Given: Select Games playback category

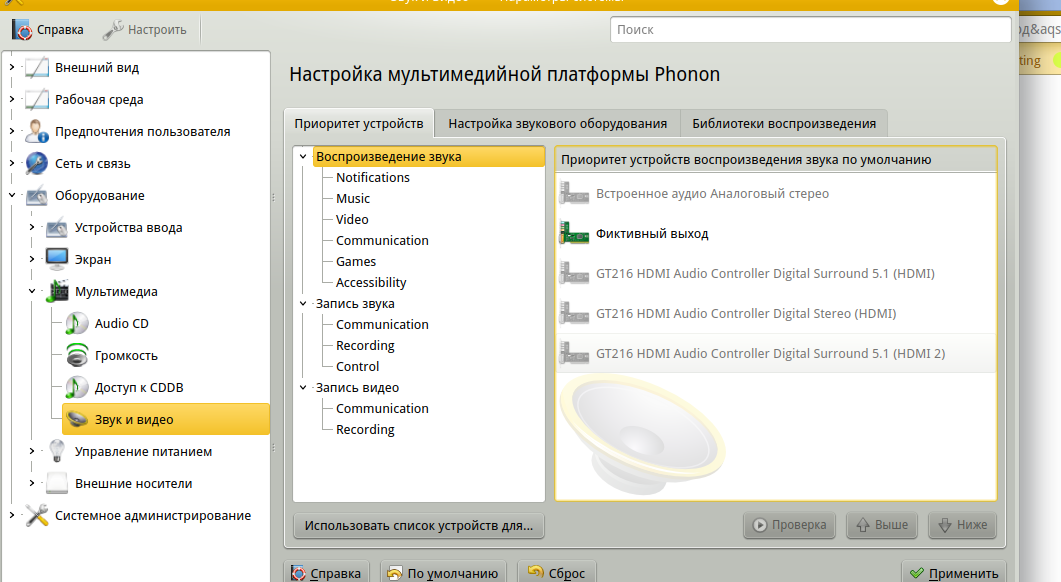Looking at the screenshot, I should click(356, 261).
